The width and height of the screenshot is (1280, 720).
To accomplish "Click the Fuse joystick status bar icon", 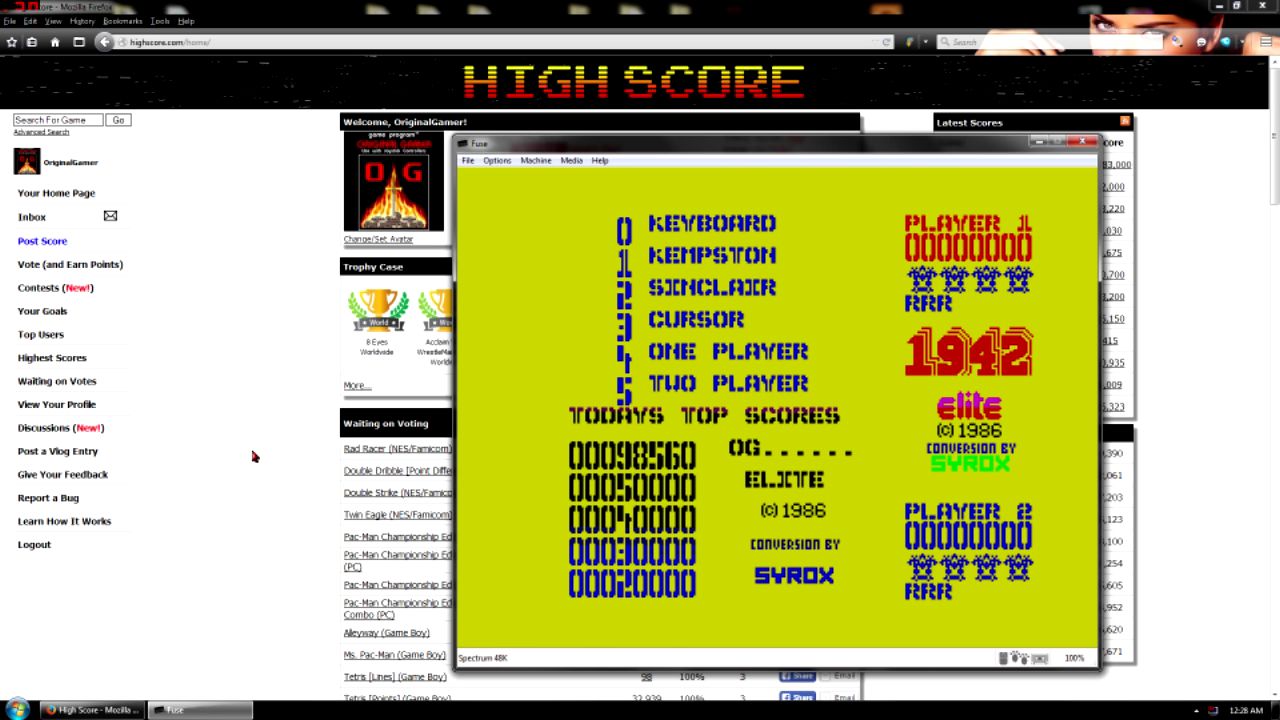I will point(1021,658).
